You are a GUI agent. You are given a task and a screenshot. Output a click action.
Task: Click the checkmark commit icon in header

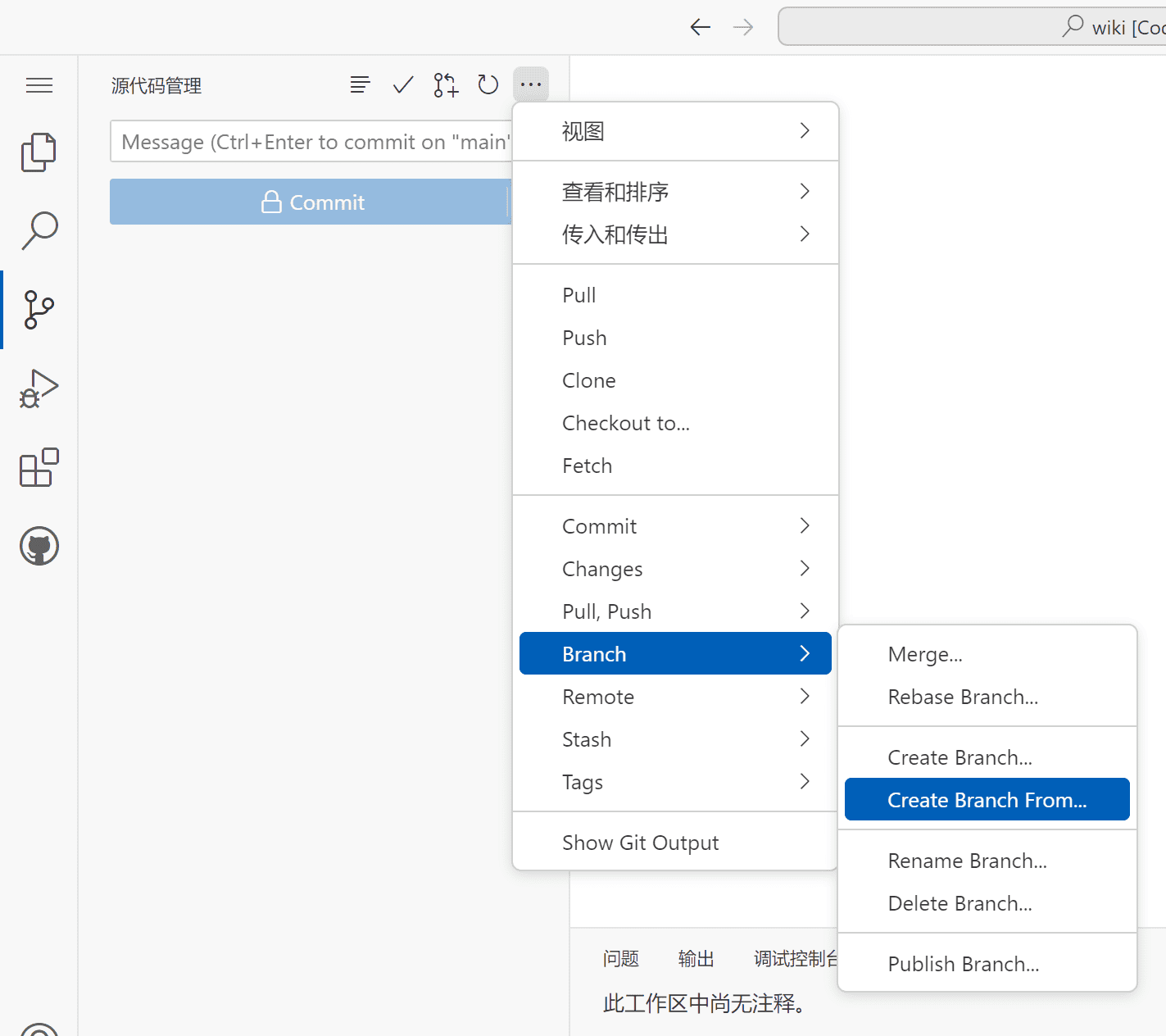click(403, 84)
